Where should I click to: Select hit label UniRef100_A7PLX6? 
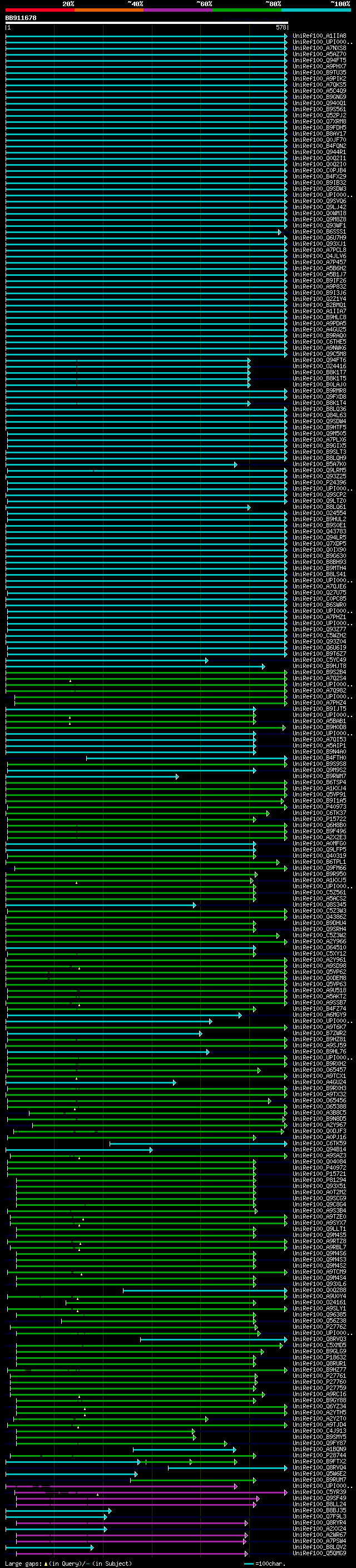319,439
